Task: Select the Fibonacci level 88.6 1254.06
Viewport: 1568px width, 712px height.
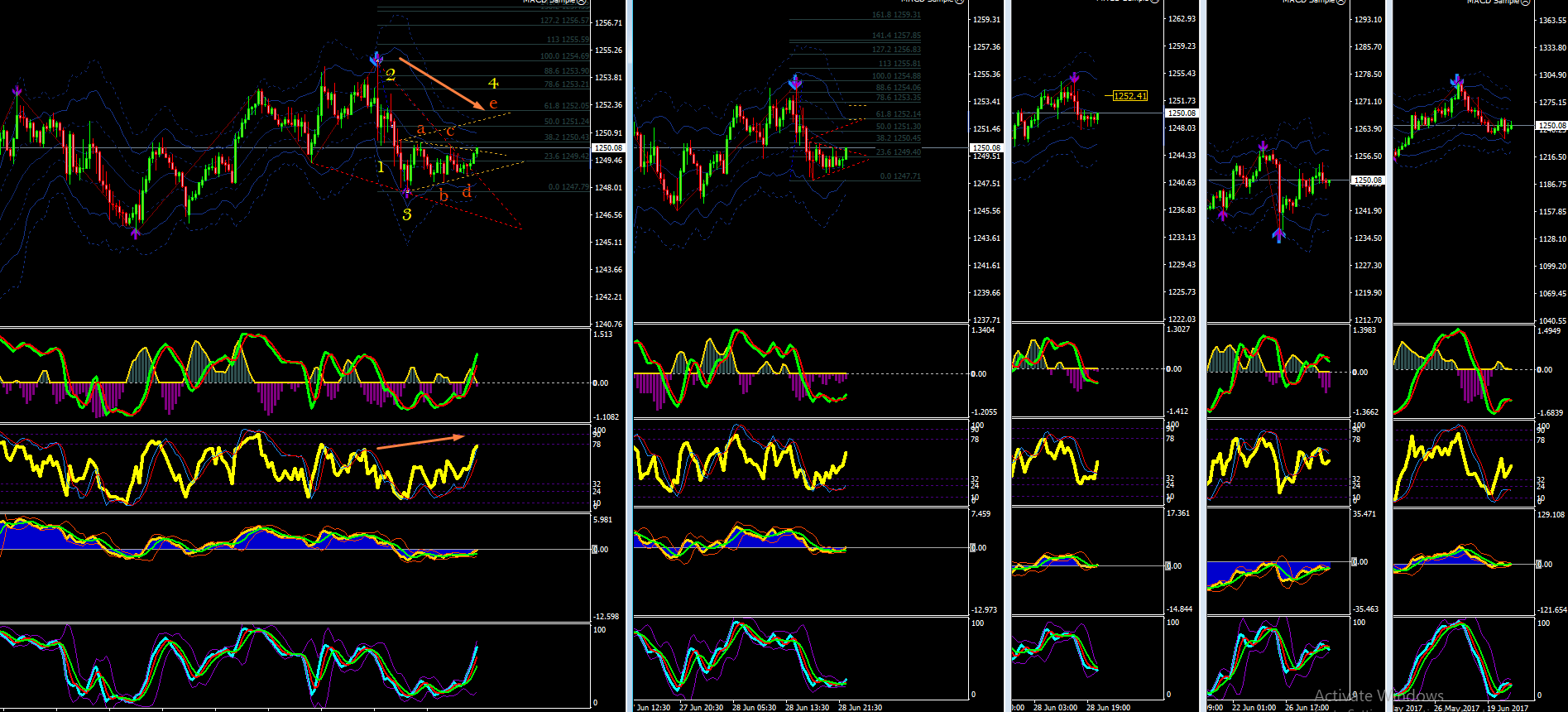Action: [x=898, y=88]
